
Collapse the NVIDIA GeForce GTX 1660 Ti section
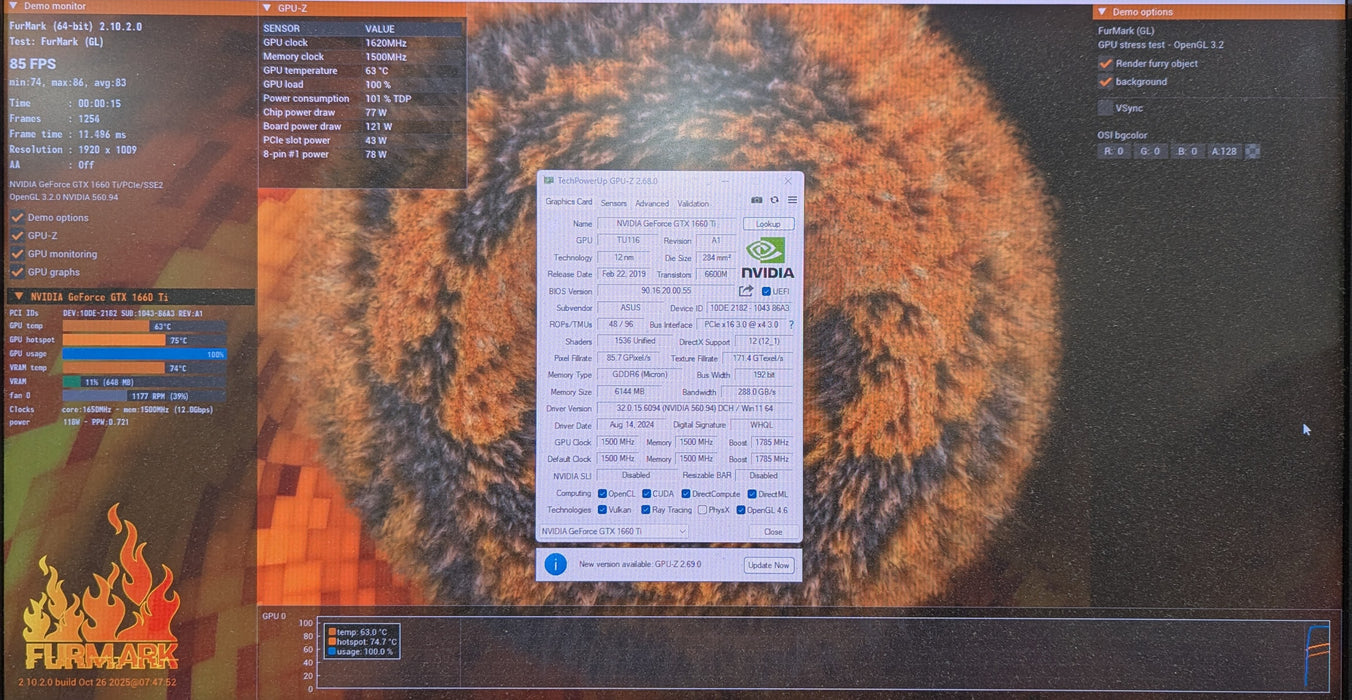click(18, 297)
